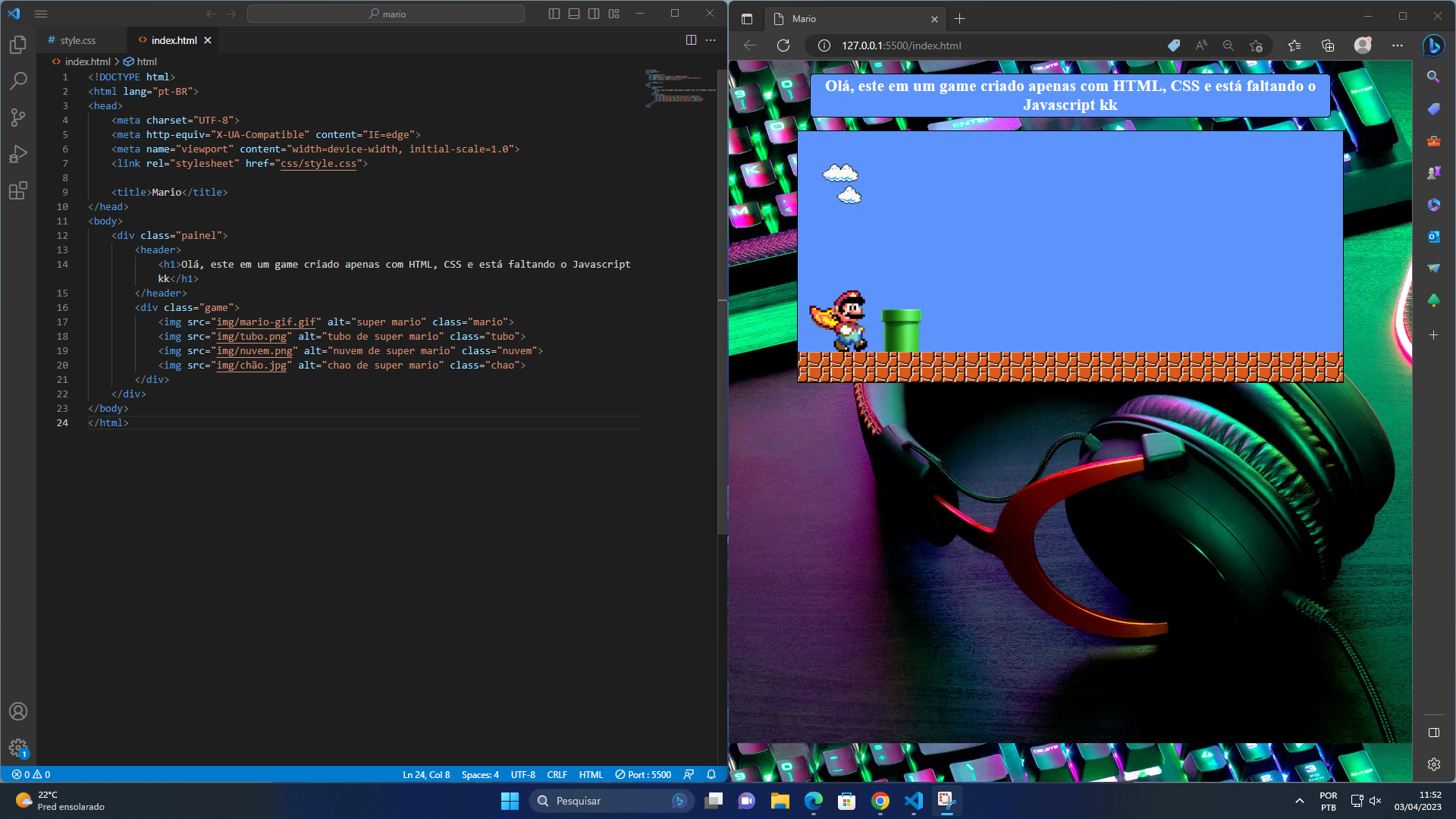Viewport: 1456px width, 819px height.
Task: Reload the page with the refresh button
Action: click(783, 45)
